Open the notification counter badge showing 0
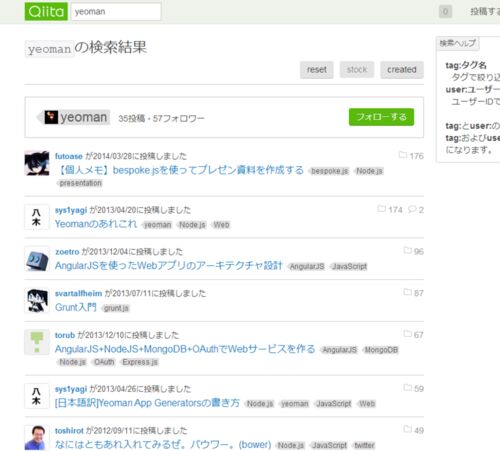500x451 pixels. pos(445,12)
